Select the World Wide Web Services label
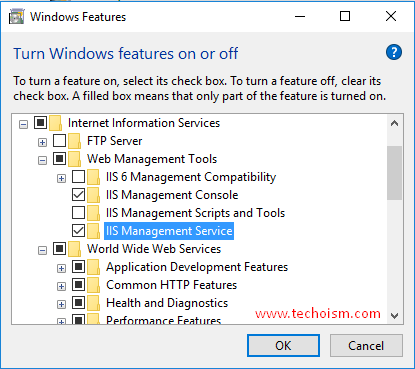This screenshot has height=369, width=415. [x=154, y=249]
